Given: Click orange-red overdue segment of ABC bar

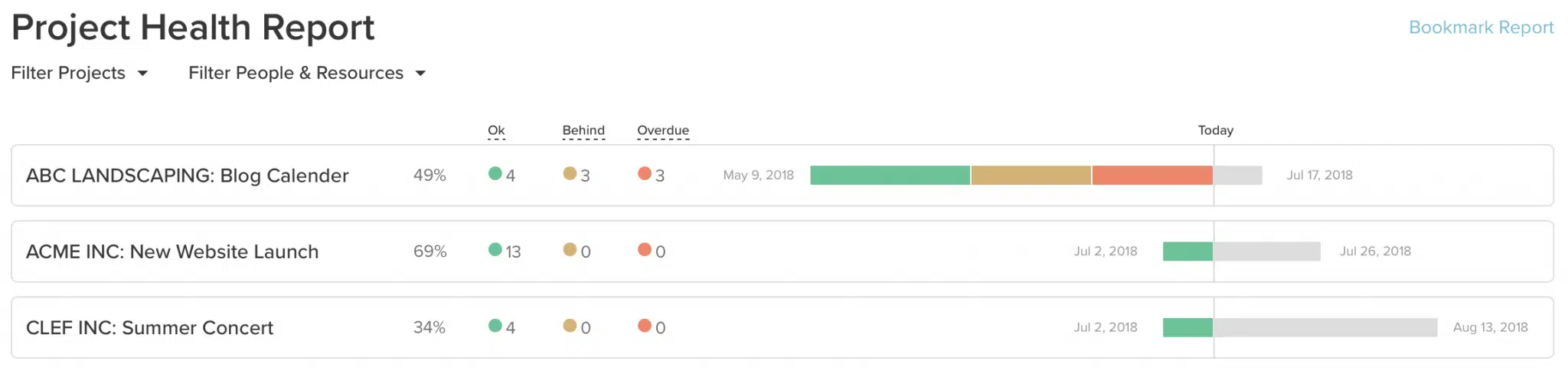Looking at the screenshot, I should point(1152,175).
